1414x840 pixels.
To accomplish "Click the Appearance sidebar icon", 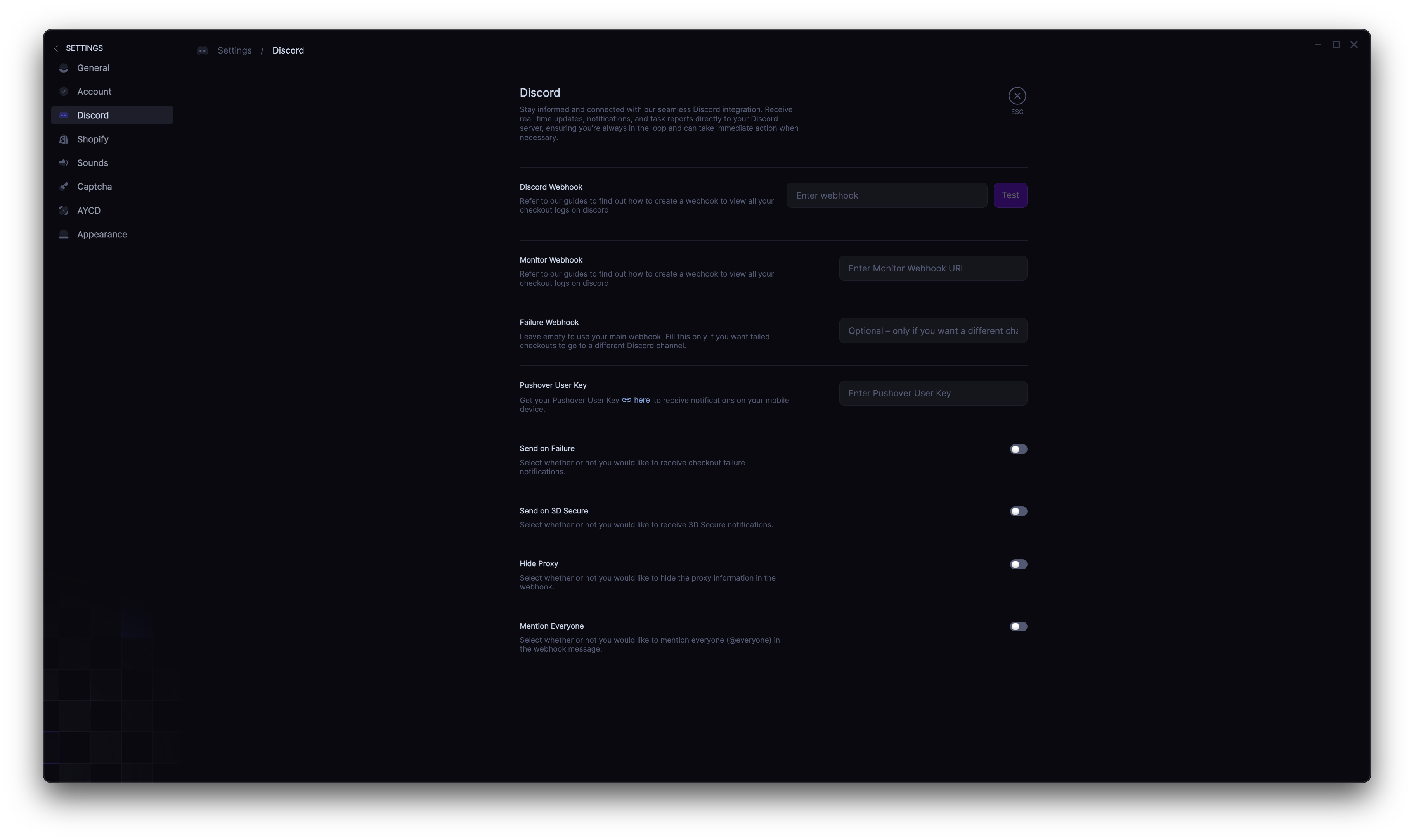I will [63, 234].
